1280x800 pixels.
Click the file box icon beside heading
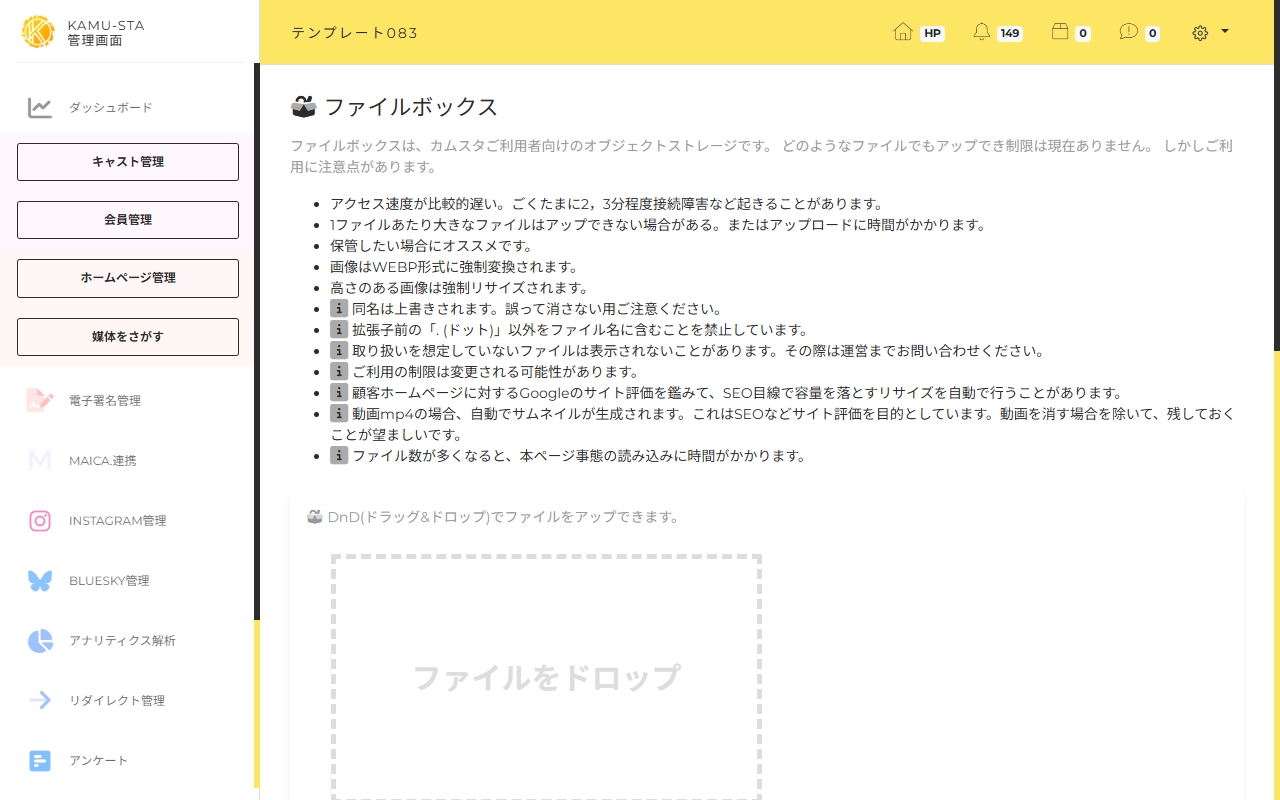pos(303,106)
